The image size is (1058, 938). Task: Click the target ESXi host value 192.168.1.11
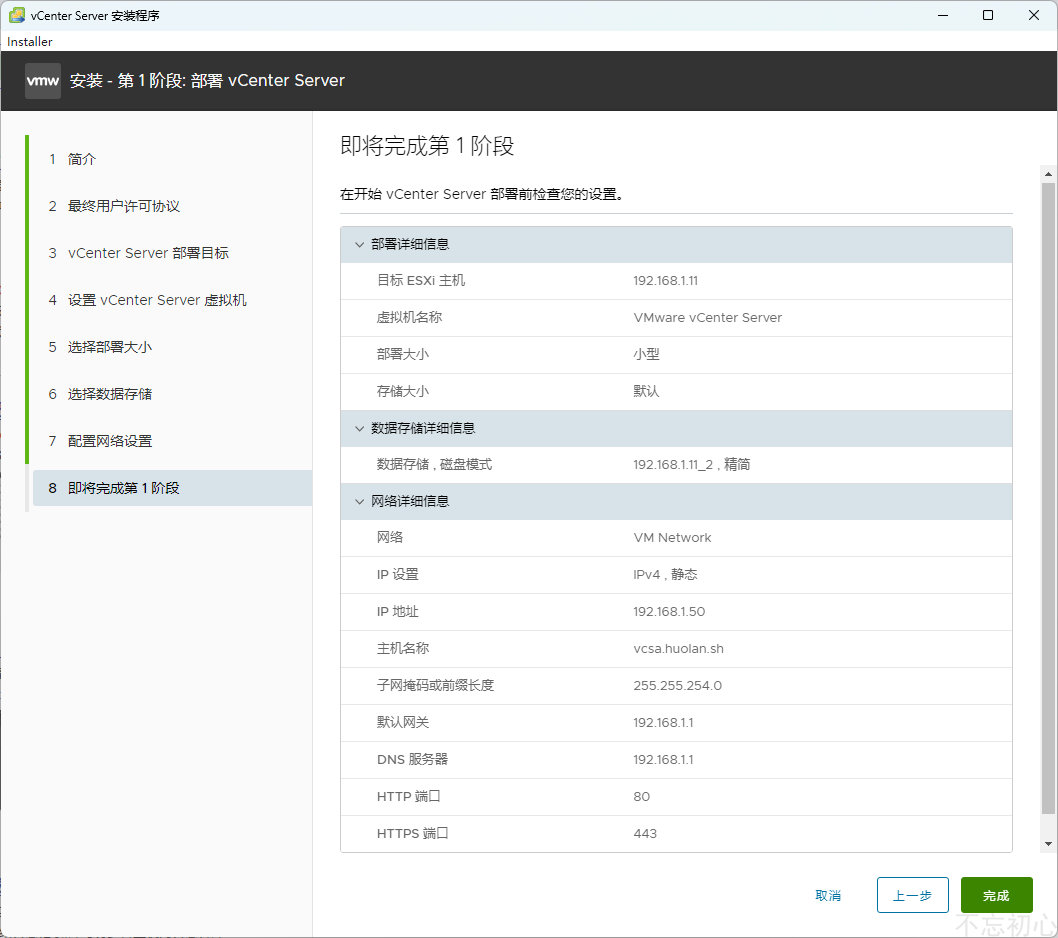pyautogui.click(x=665, y=281)
